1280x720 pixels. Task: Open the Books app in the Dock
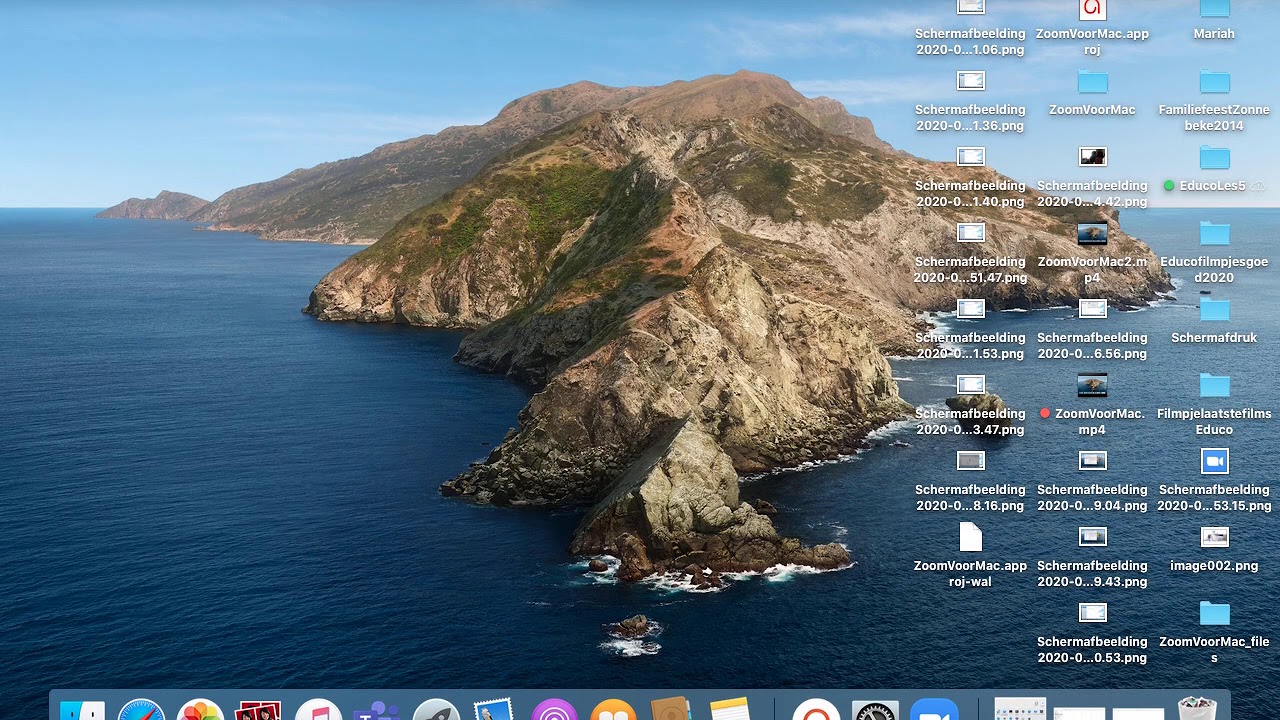pos(613,710)
